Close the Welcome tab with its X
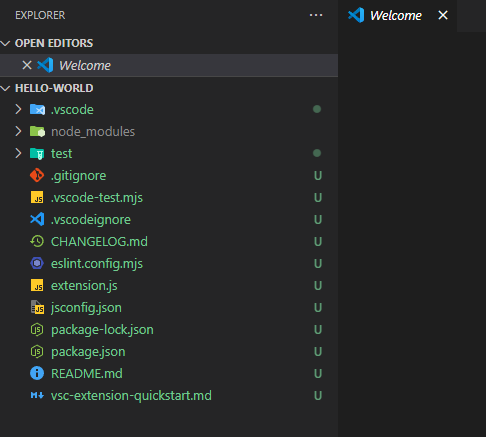 coord(443,15)
